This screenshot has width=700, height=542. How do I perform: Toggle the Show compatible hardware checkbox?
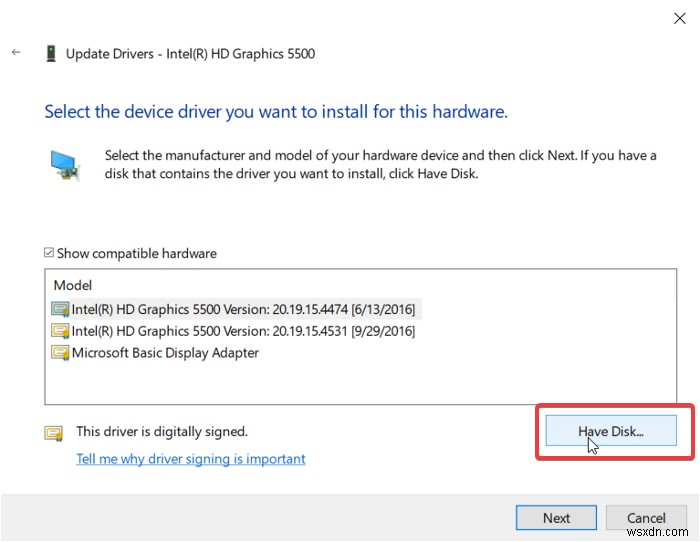pos(49,254)
